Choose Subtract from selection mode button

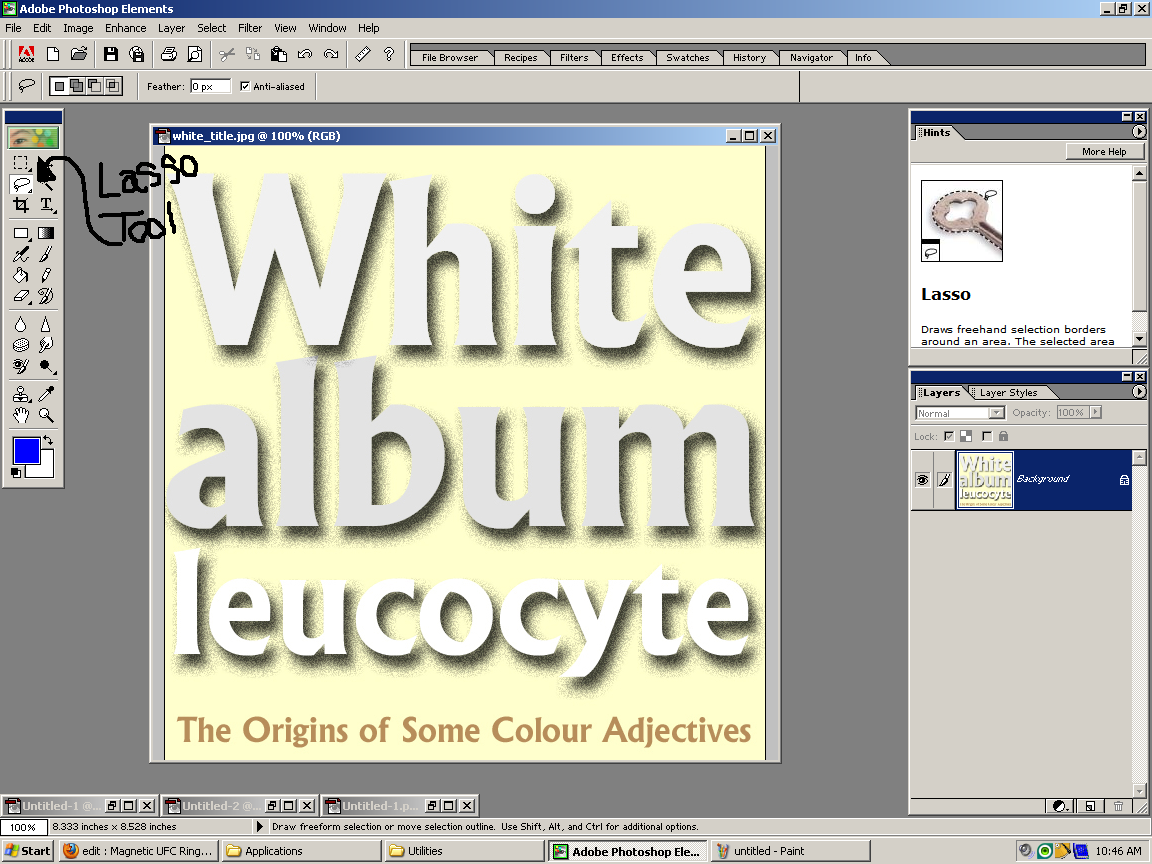(95, 86)
